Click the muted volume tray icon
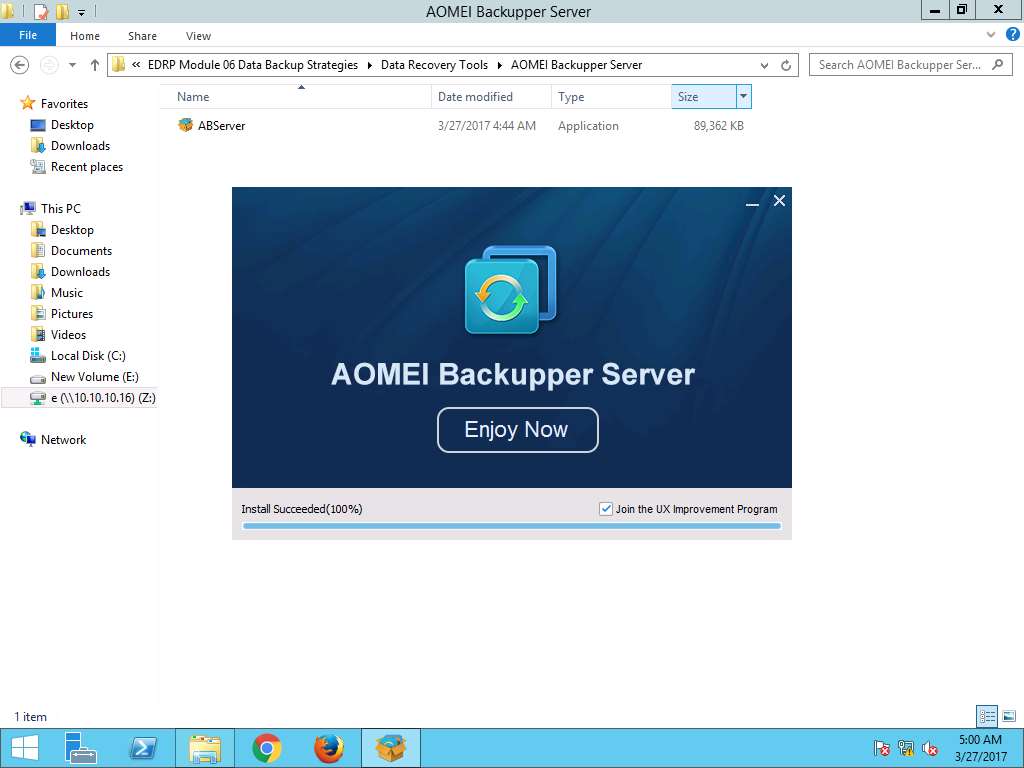1024x768 pixels. click(x=929, y=748)
